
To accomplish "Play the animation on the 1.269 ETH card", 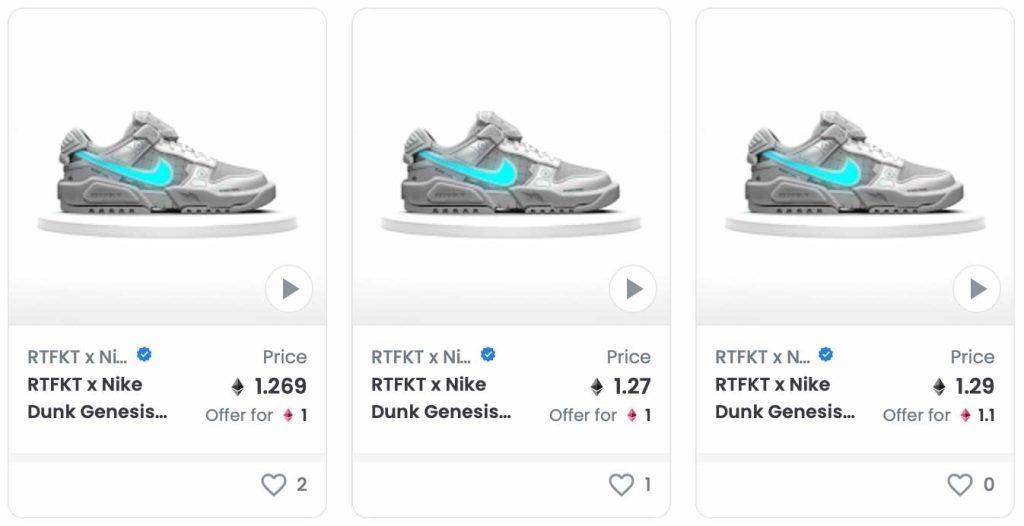I will click(289, 289).
